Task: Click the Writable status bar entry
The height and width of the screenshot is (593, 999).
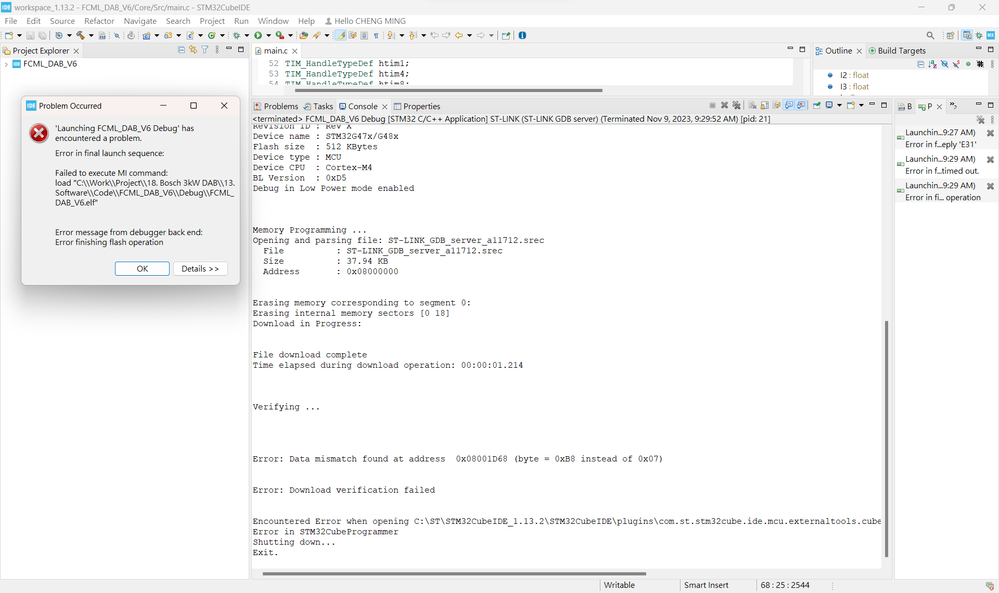Action: tap(619, 585)
